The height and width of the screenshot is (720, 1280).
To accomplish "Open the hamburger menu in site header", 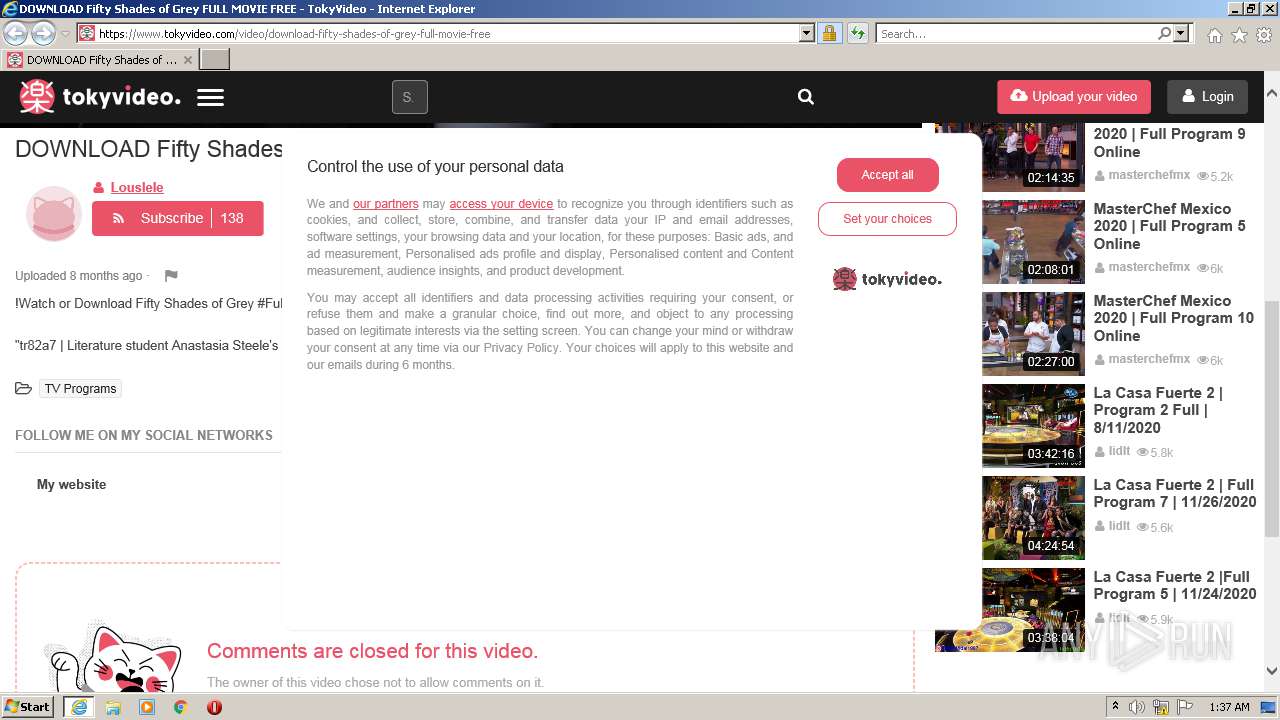I will click(210, 97).
